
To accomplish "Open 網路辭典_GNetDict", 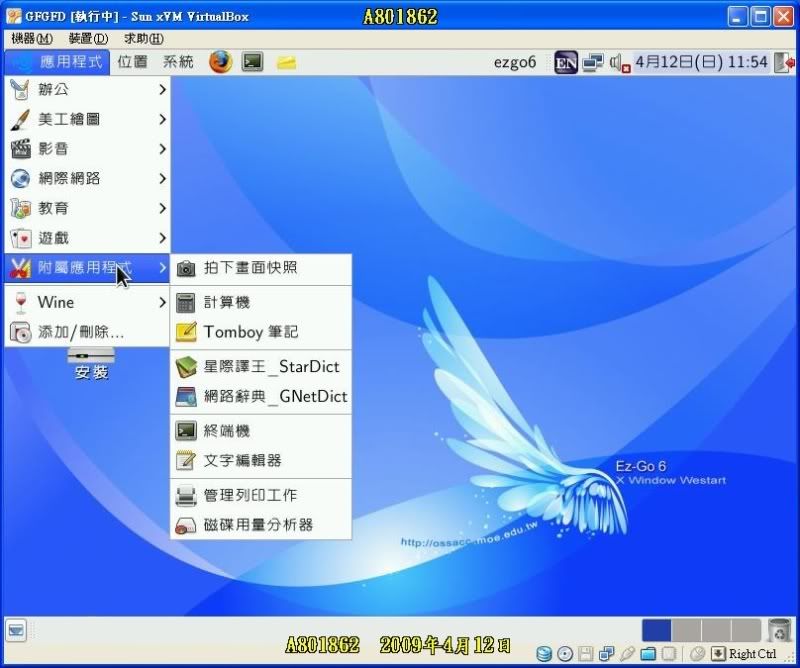I will [261, 397].
